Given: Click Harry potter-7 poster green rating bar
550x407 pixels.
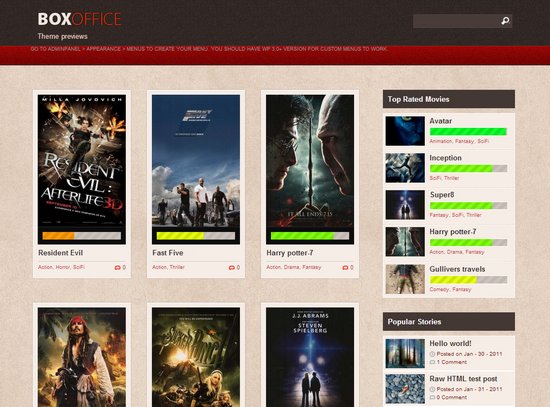Looking at the screenshot, I should 310,236.
